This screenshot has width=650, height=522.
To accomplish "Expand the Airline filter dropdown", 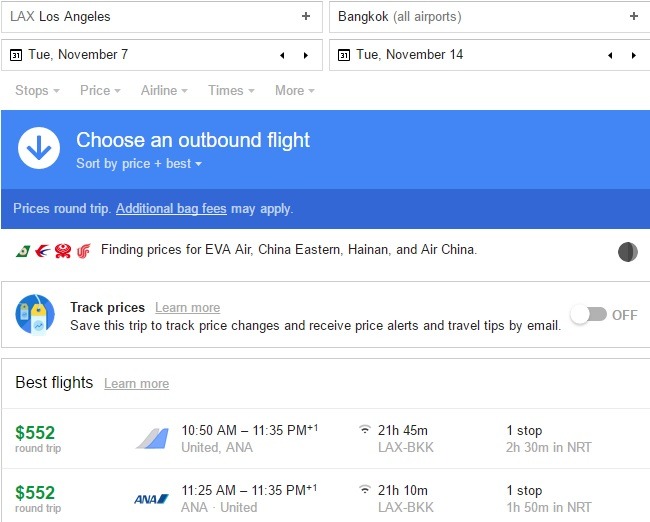I will tap(164, 90).
